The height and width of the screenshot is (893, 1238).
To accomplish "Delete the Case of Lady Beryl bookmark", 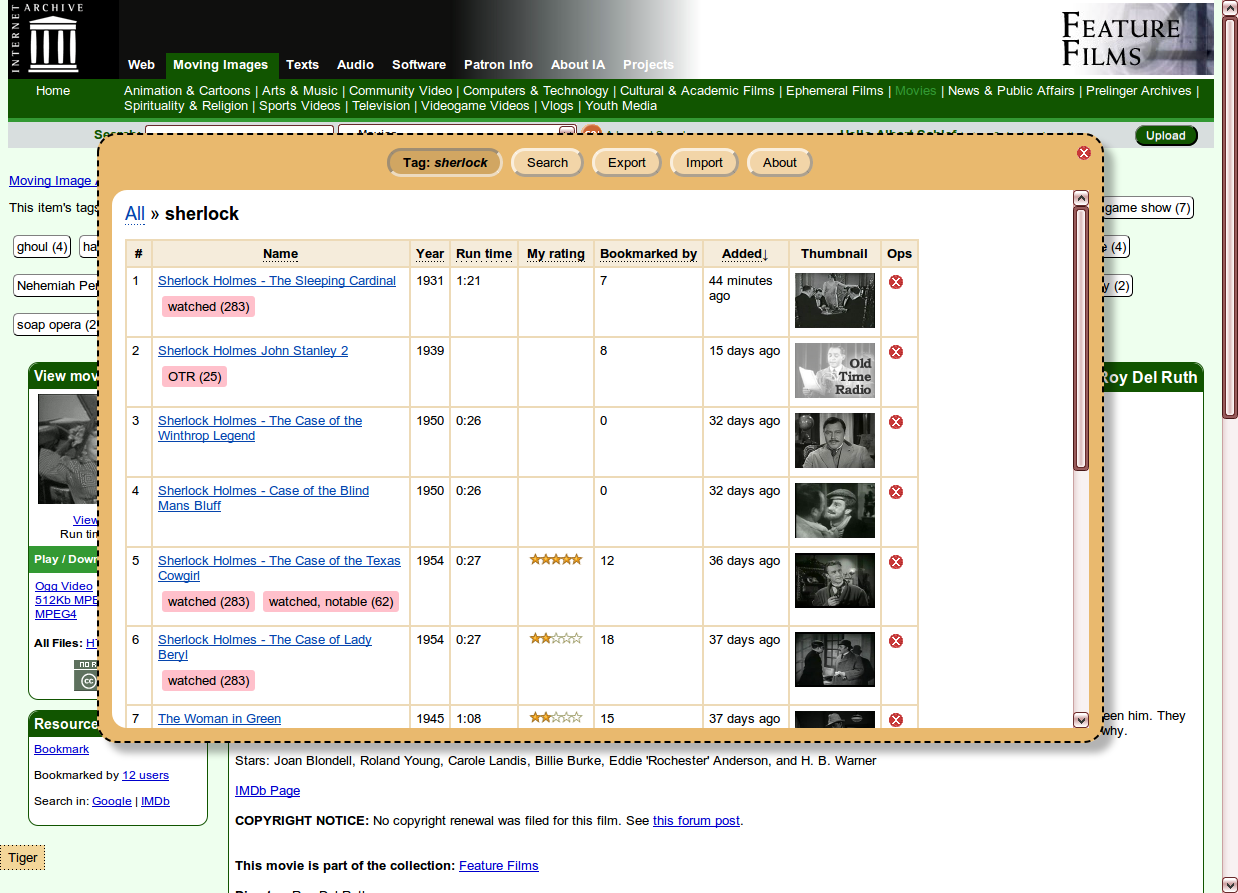I will click(x=896, y=641).
